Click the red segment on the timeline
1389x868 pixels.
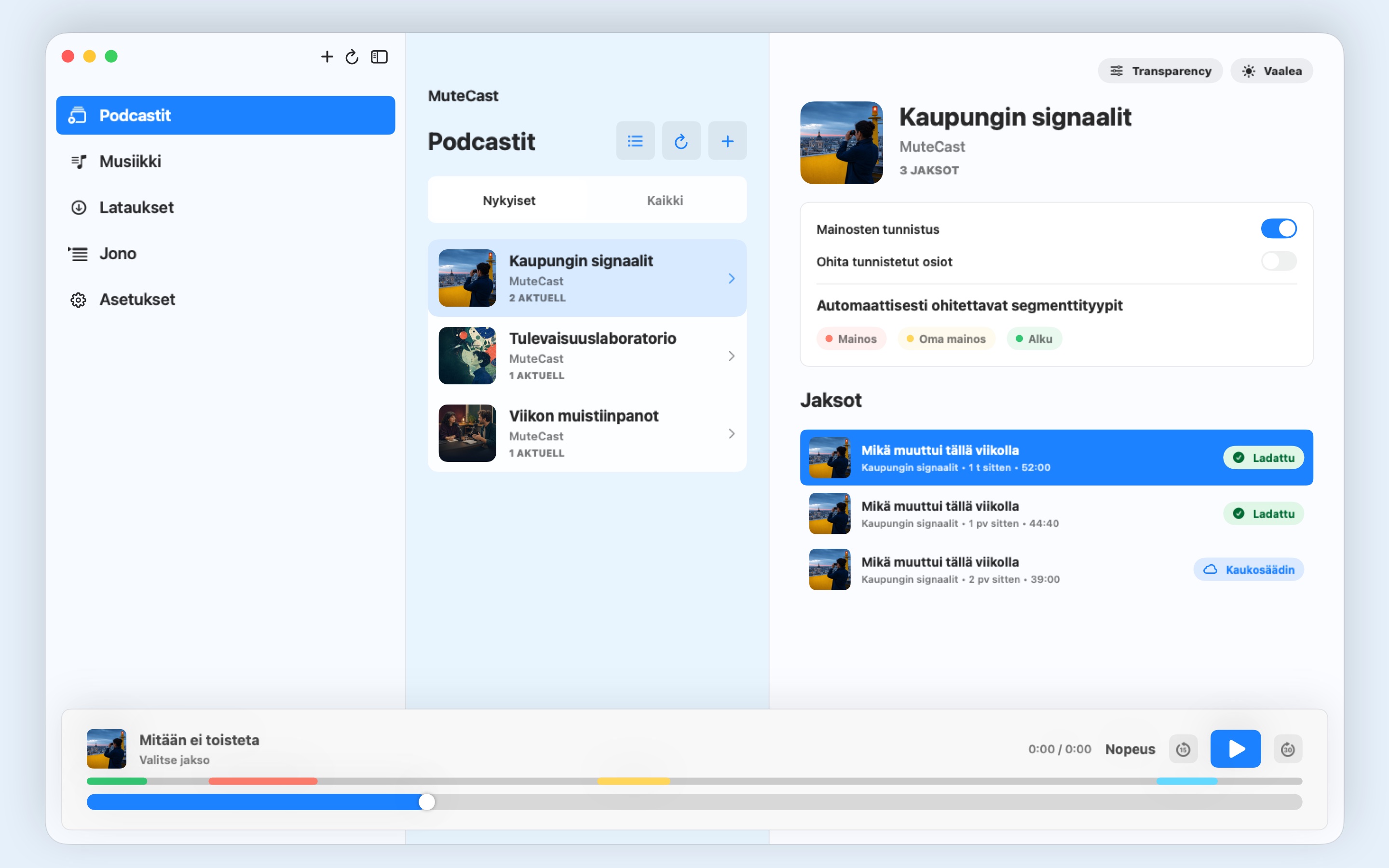click(x=263, y=781)
